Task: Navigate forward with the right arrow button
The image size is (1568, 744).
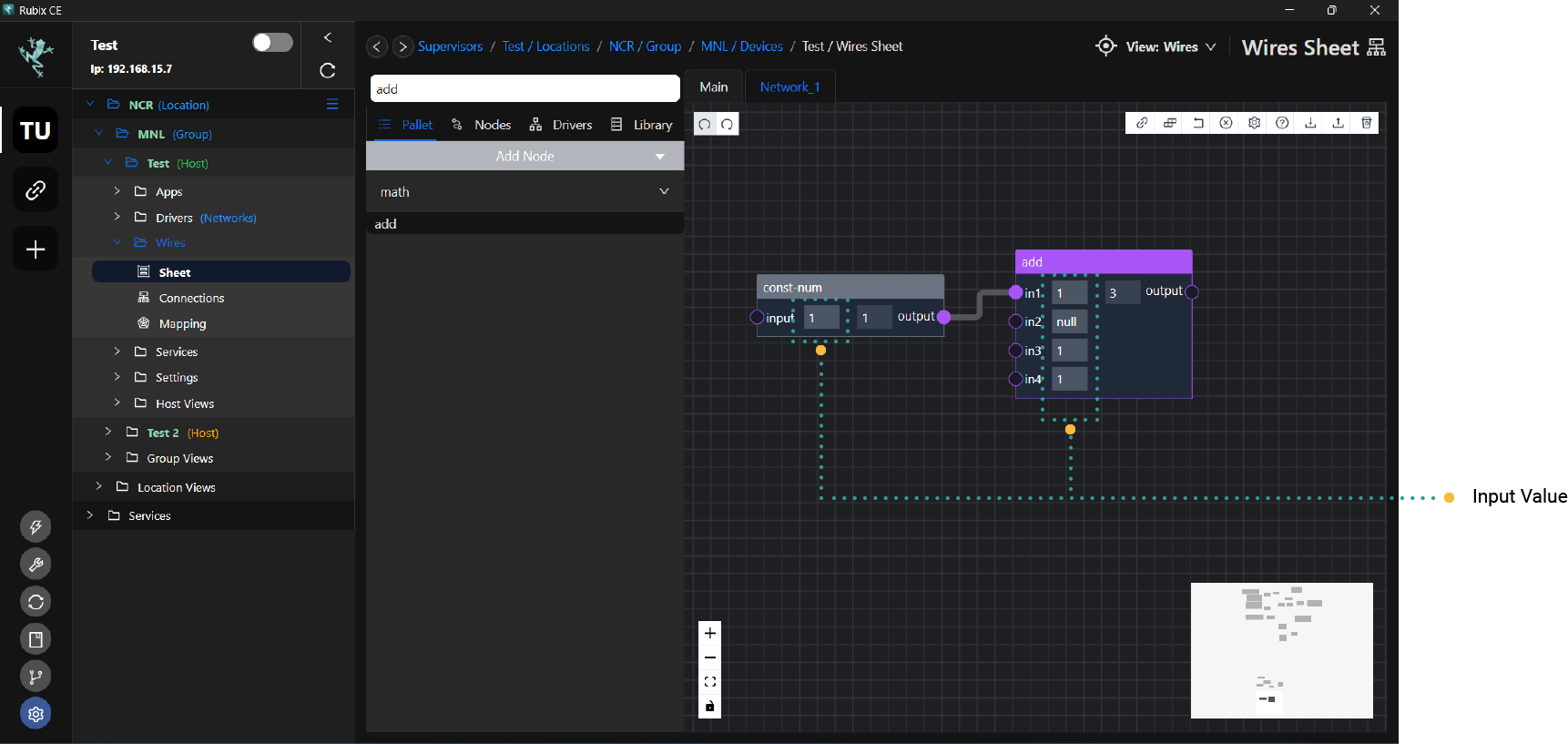Action: tap(402, 46)
